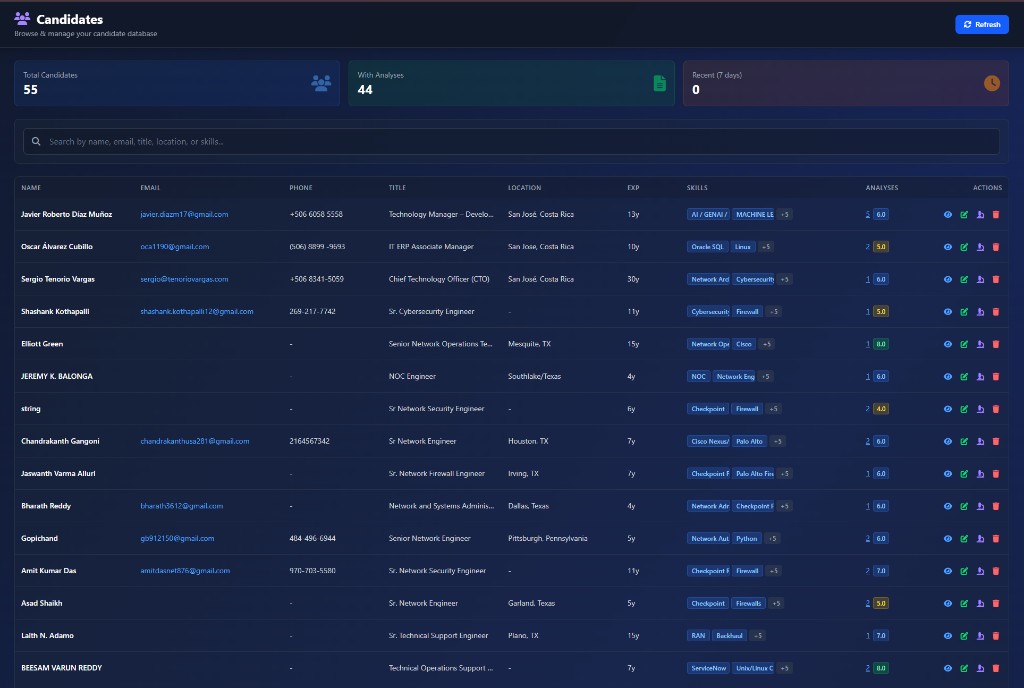Viewport: 1024px width, 688px height.
Task: Click analyses count for Gopichand
Action: 868,539
